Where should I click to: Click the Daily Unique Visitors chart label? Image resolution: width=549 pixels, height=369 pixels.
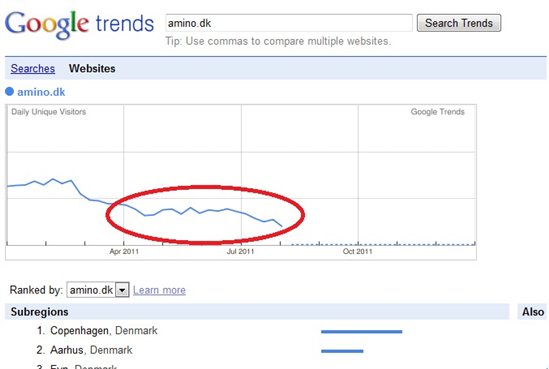(49, 112)
